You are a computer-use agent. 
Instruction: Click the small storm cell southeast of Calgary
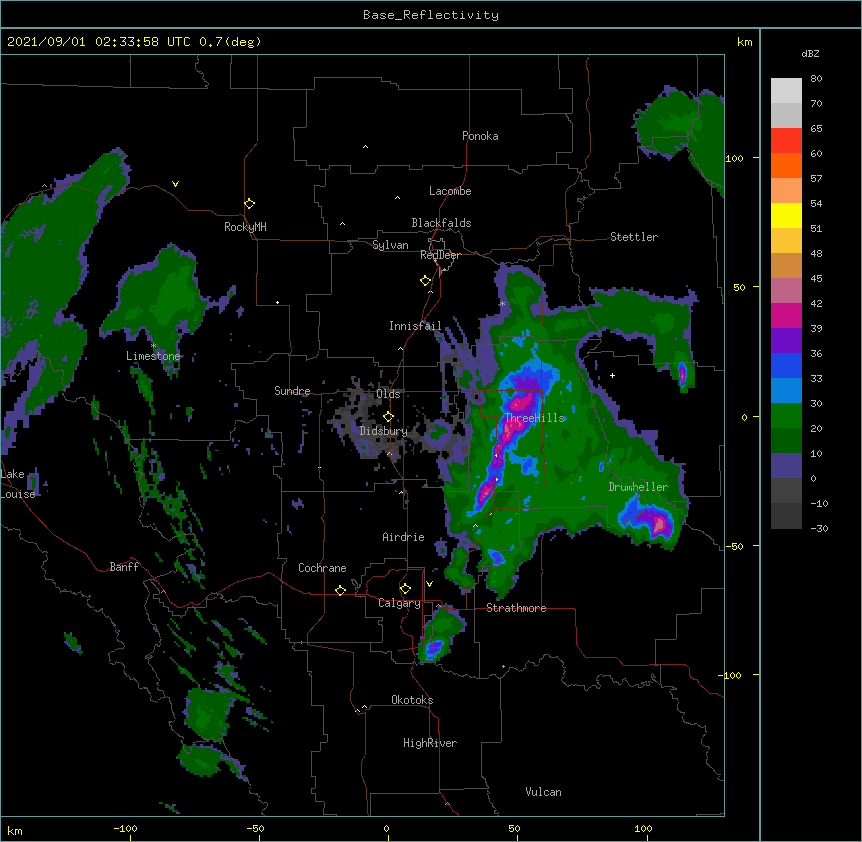(434, 649)
